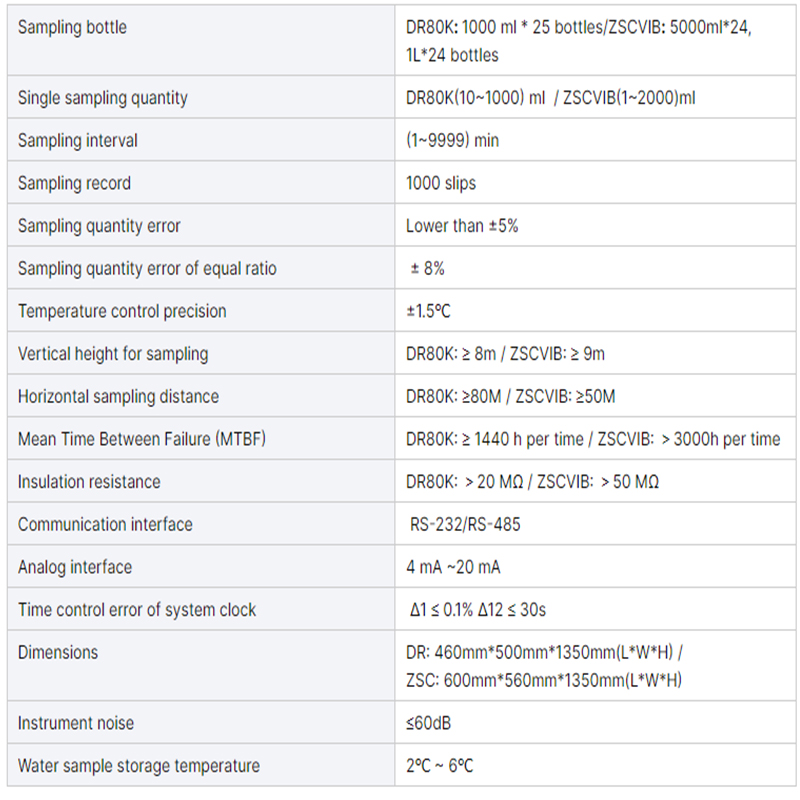This screenshot has width=800, height=800.
Task: Click Sampling quantity error of equal ratio
Action: [x=147, y=268]
